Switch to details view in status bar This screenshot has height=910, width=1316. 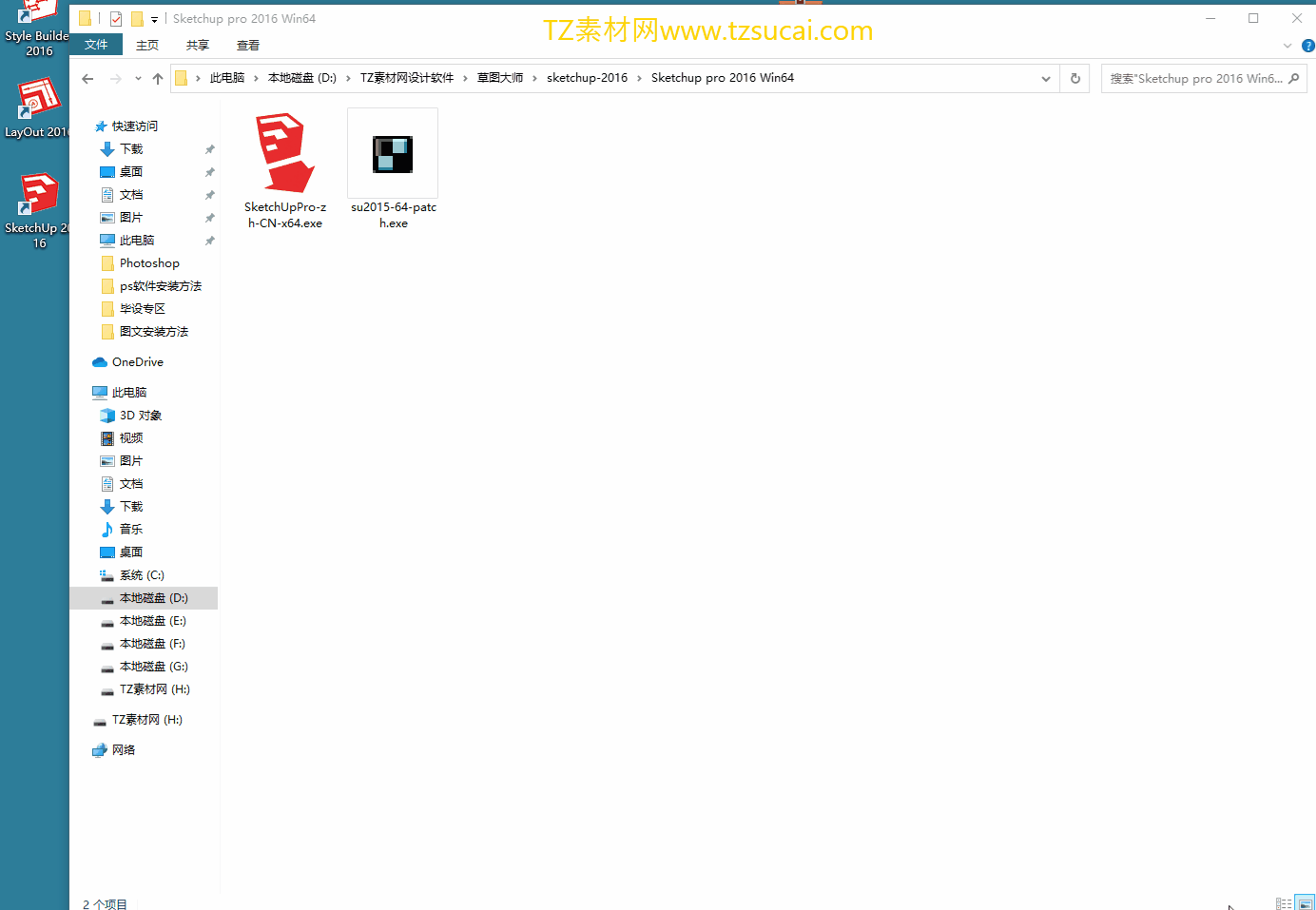[x=1284, y=903]
